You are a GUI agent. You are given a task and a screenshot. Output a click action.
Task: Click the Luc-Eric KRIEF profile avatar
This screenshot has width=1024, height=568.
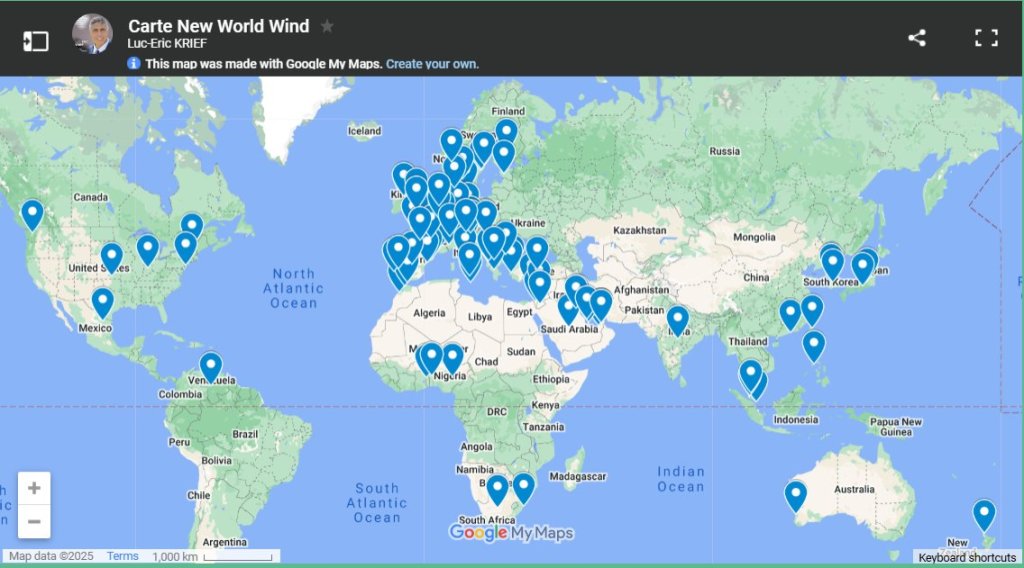[92, 35]
